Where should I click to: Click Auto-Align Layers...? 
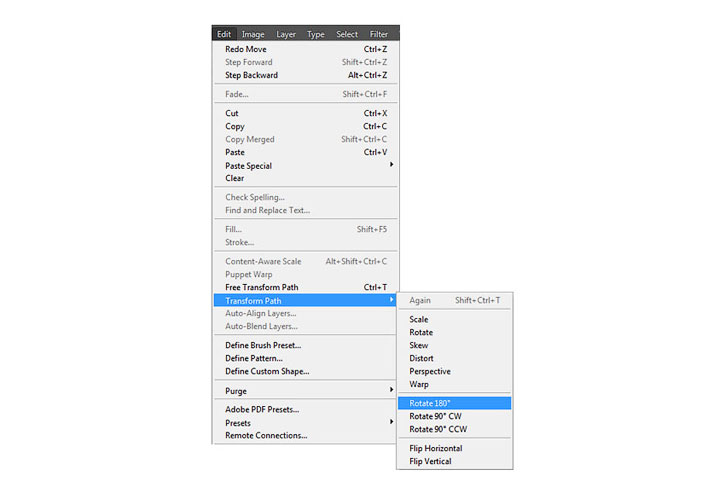click(306, 313)
